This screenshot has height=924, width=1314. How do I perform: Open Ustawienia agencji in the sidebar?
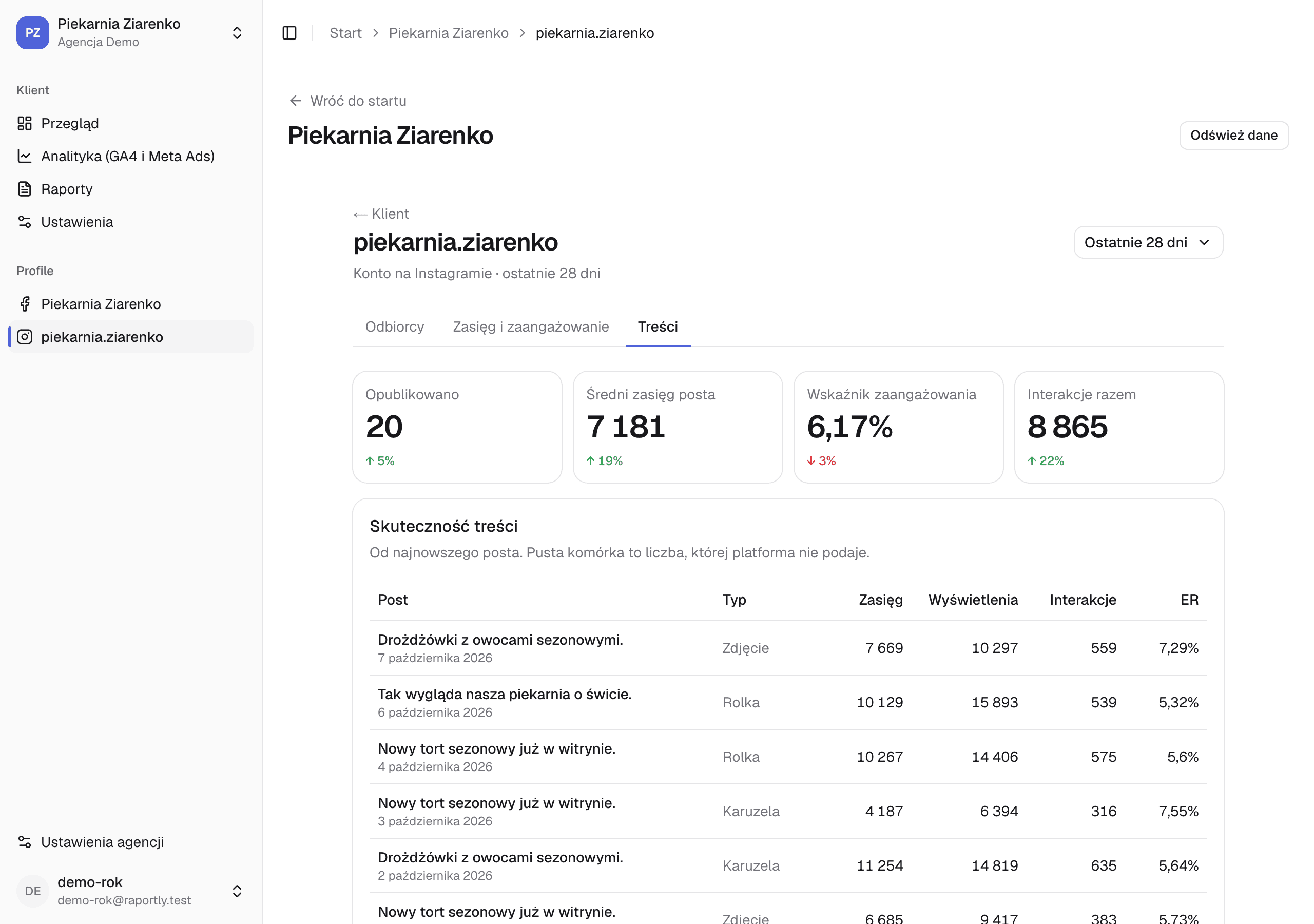click(131, 842)
